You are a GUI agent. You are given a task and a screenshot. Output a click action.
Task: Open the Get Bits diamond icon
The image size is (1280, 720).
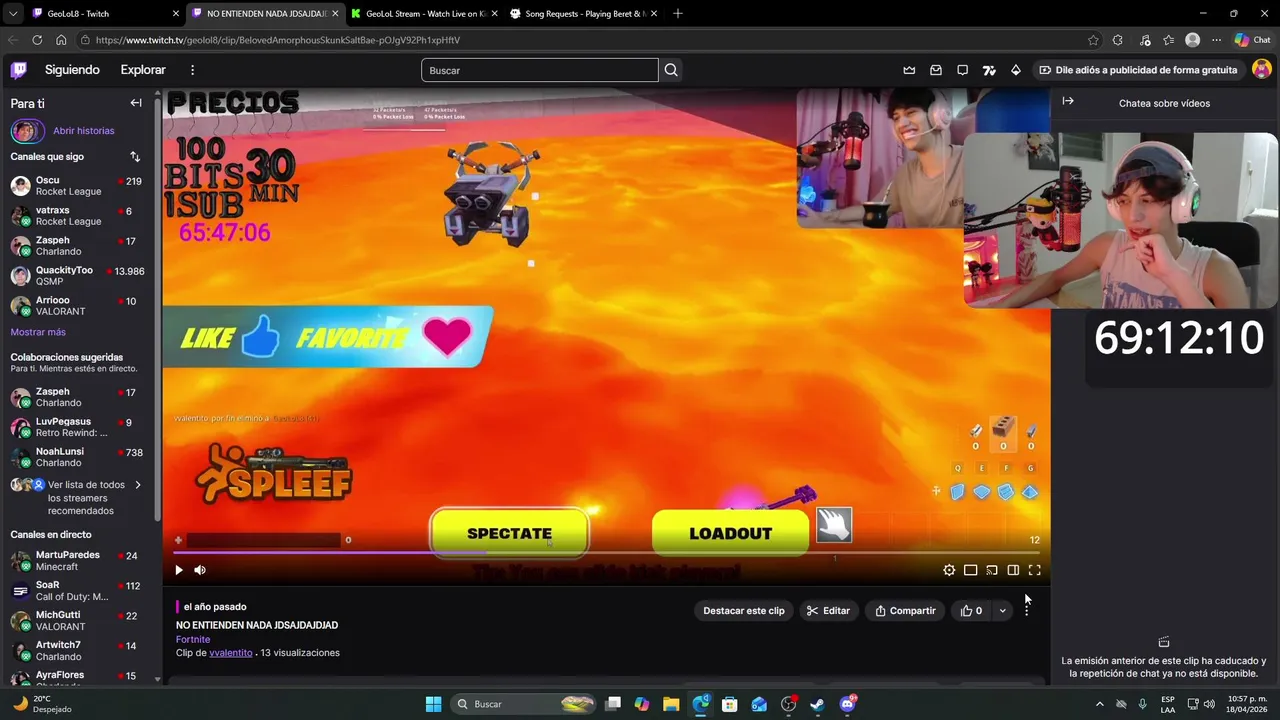pos(1016,70)
